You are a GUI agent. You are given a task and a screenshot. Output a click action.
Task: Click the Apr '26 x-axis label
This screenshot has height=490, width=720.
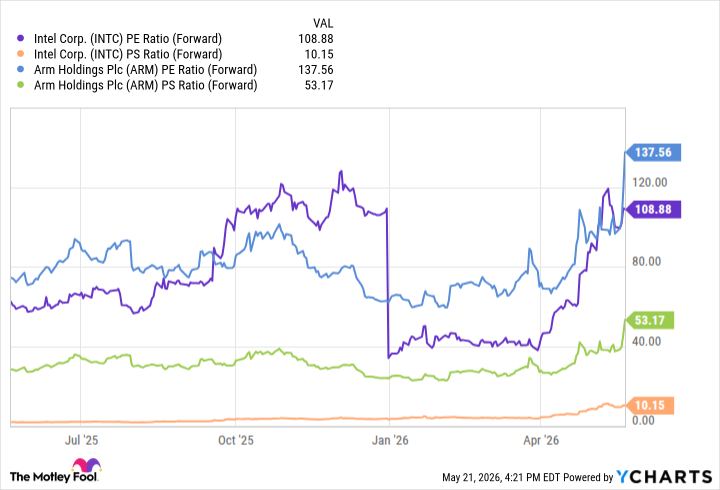pyautogui.click(x=541, y=440)
